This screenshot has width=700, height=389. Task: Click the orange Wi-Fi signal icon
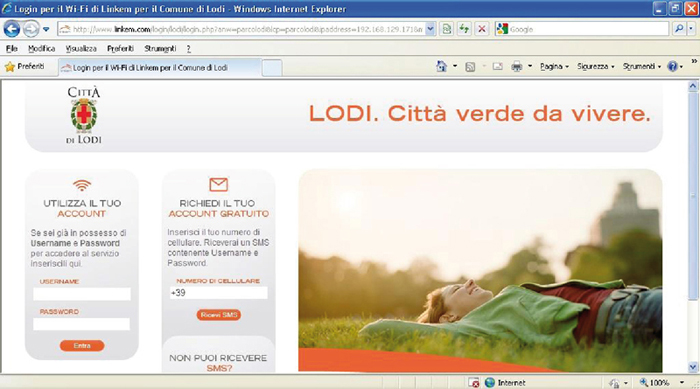point(82,185)
